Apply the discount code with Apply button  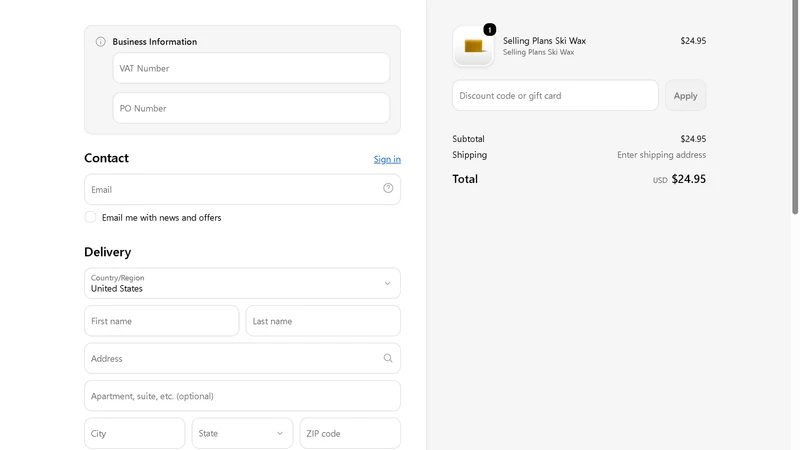click(x=685, y=95)
